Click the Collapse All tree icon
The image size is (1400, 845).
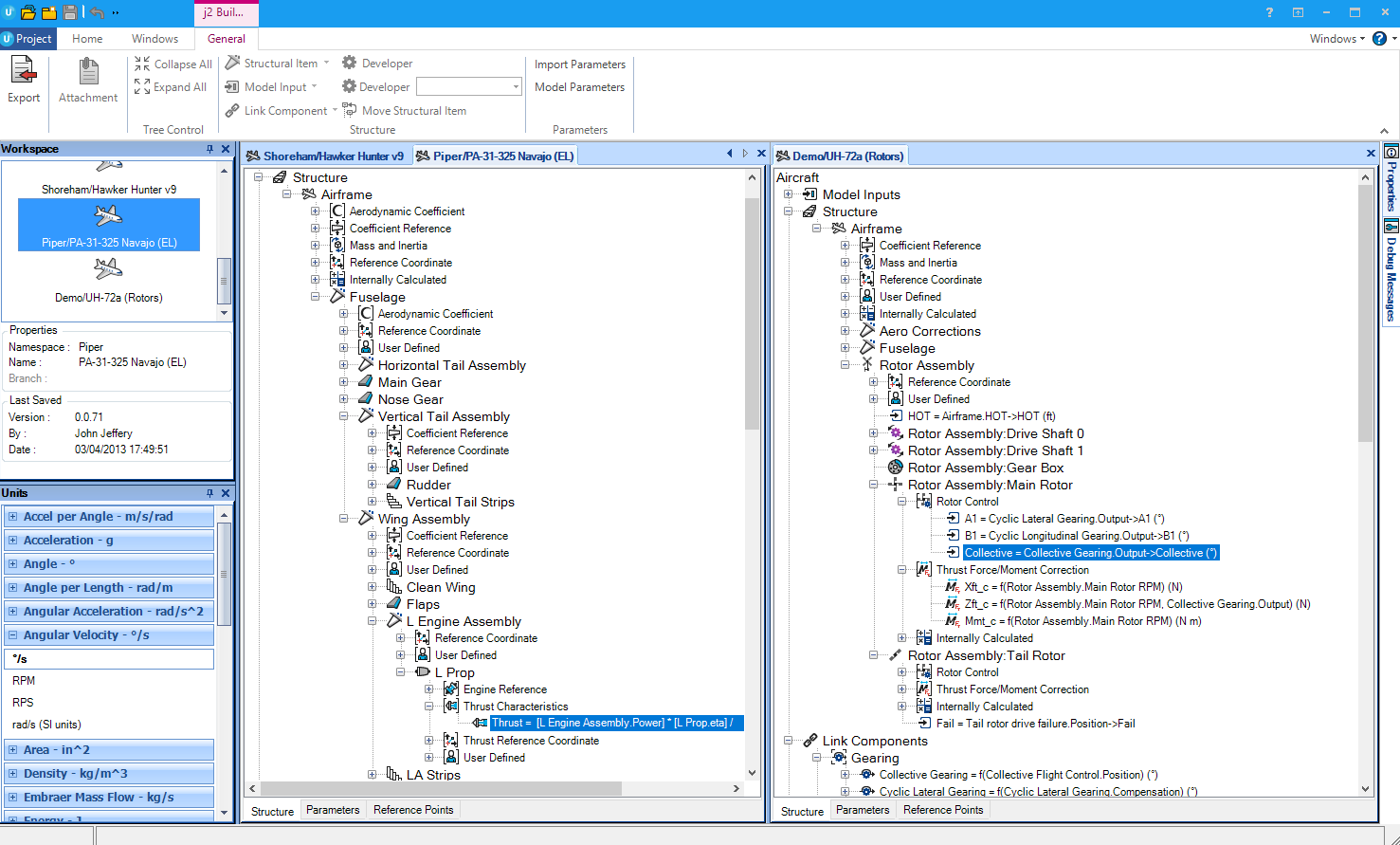click(x=142, y=64)
